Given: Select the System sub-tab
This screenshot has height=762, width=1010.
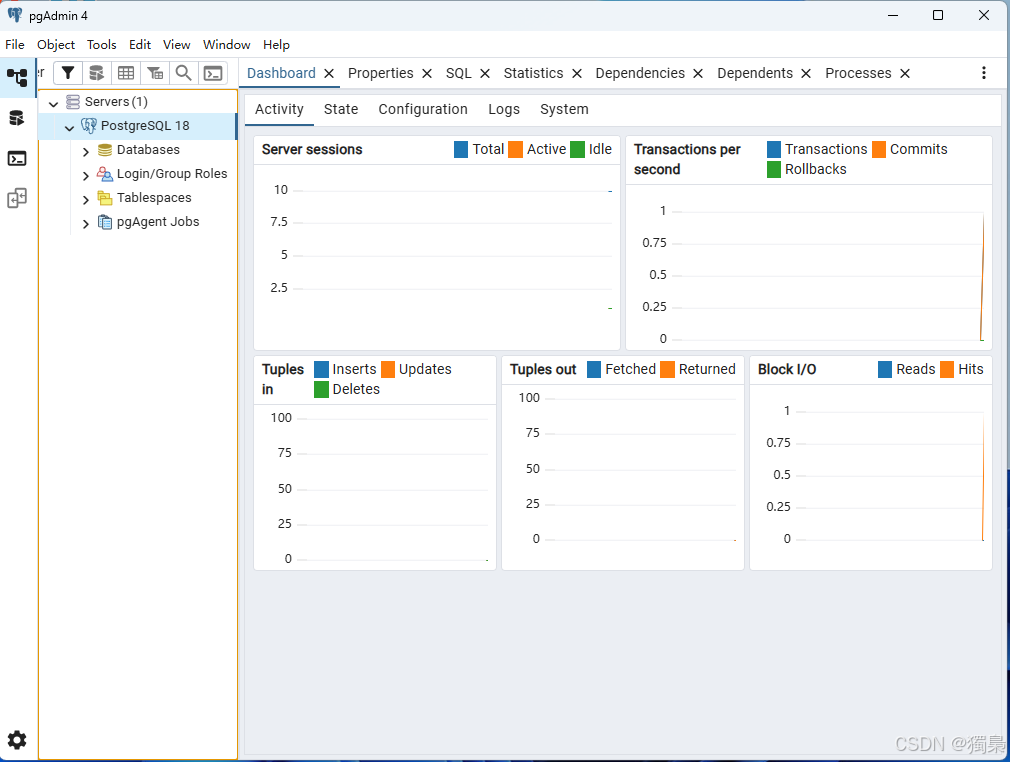Looking at the screenshot, I should [564, 109].
